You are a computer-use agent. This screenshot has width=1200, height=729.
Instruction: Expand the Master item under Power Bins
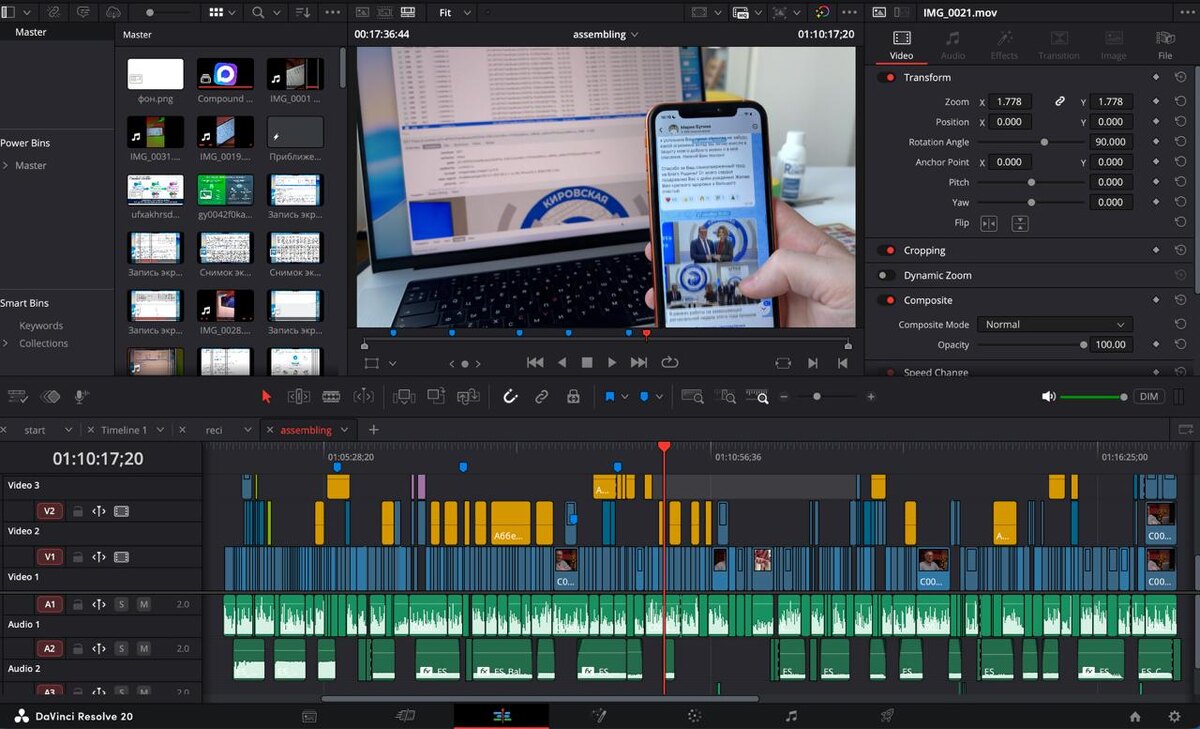[x=6, y=166]
